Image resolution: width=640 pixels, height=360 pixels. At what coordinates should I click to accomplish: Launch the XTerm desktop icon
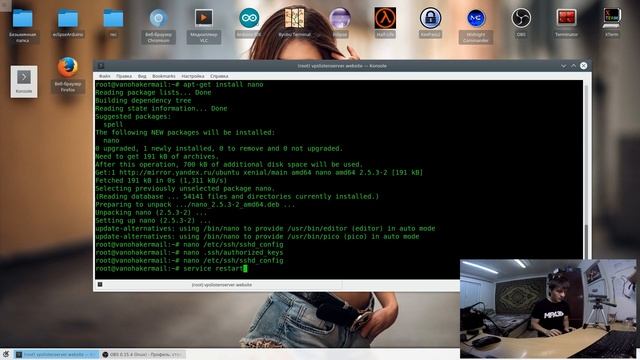pyautogui.click(x=611, y=18)
